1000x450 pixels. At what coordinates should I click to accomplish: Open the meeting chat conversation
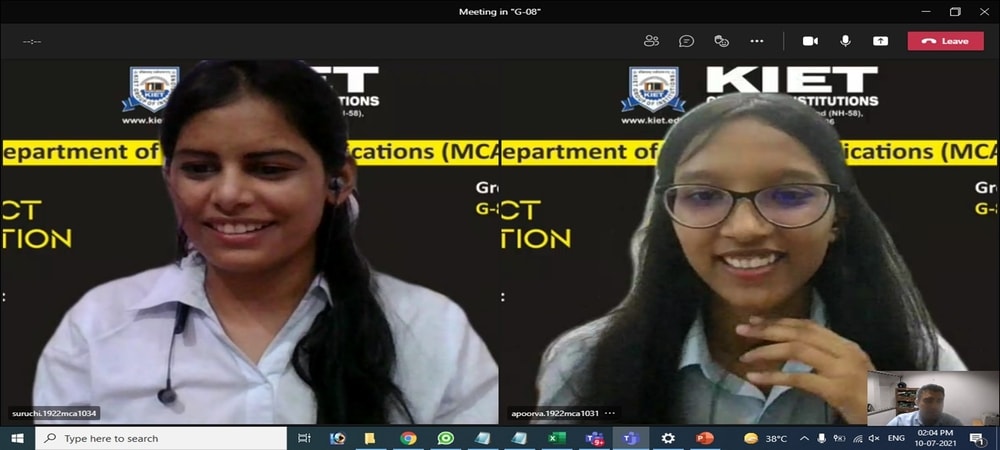(x=686, y=41)
